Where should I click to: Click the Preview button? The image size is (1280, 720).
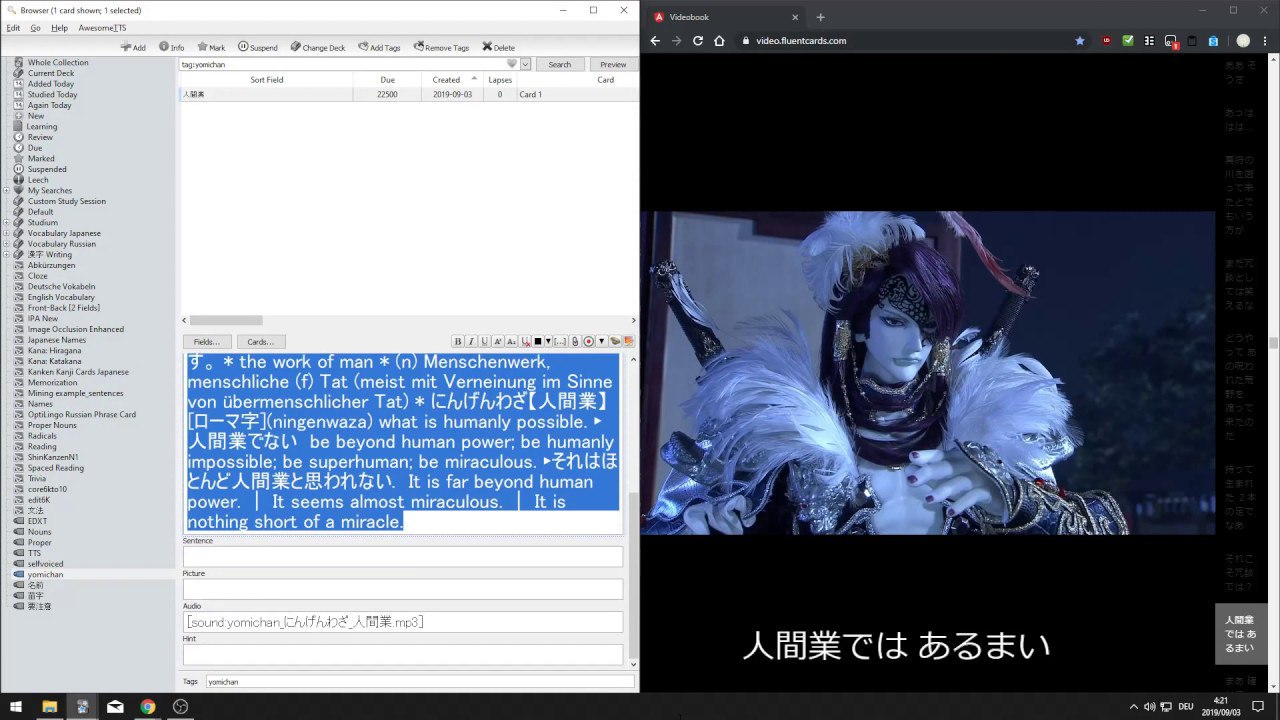[x=613, y=64]
